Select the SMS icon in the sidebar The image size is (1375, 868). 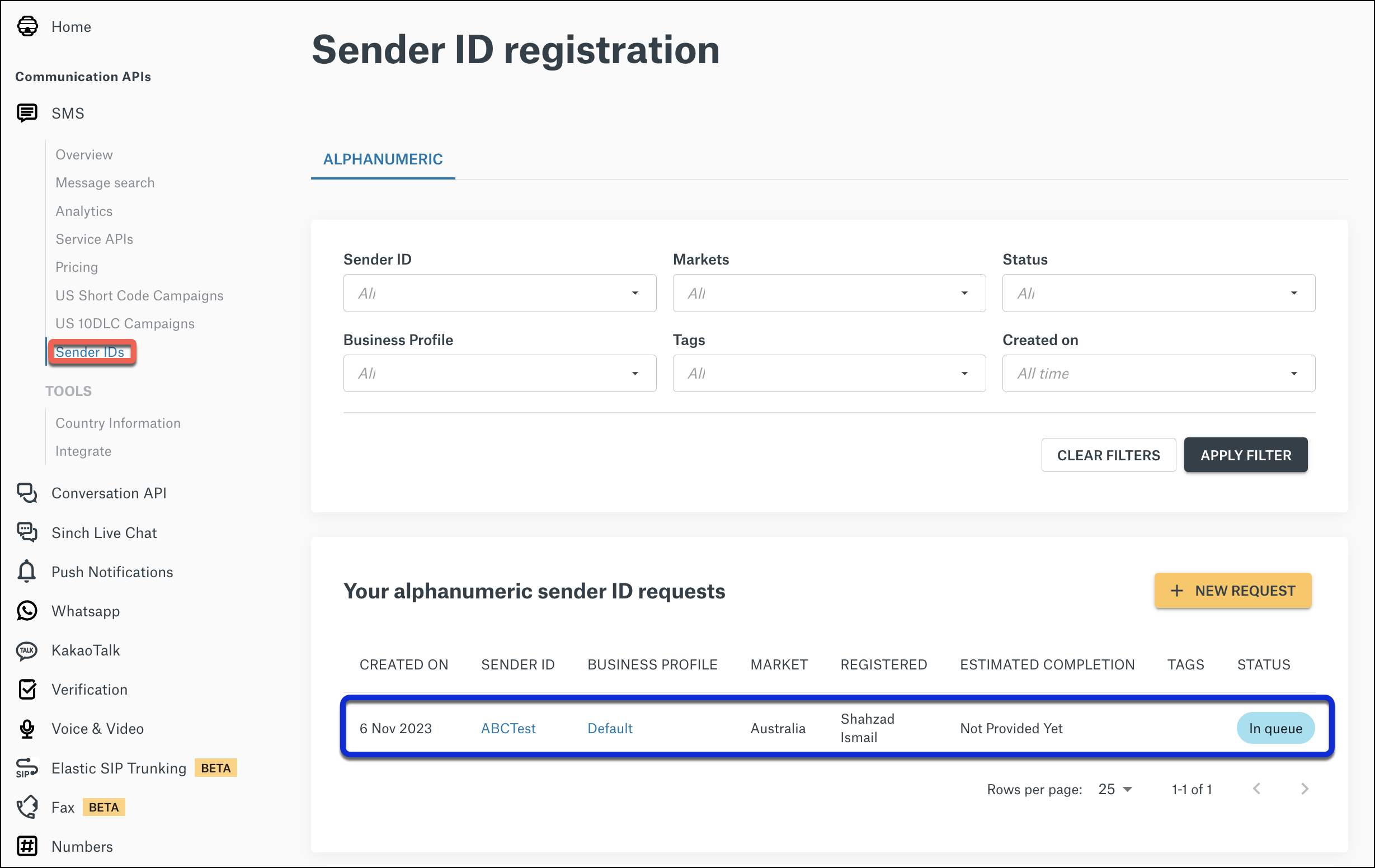pos(26,112)
